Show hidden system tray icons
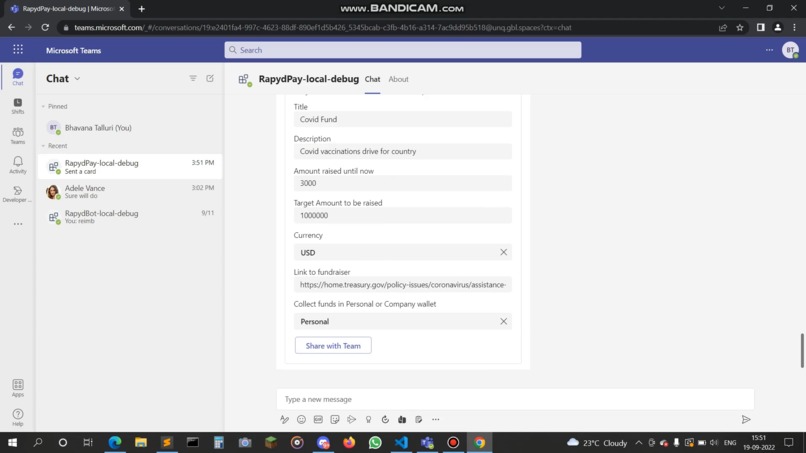806x453 pixels. (x=638, y=442)
